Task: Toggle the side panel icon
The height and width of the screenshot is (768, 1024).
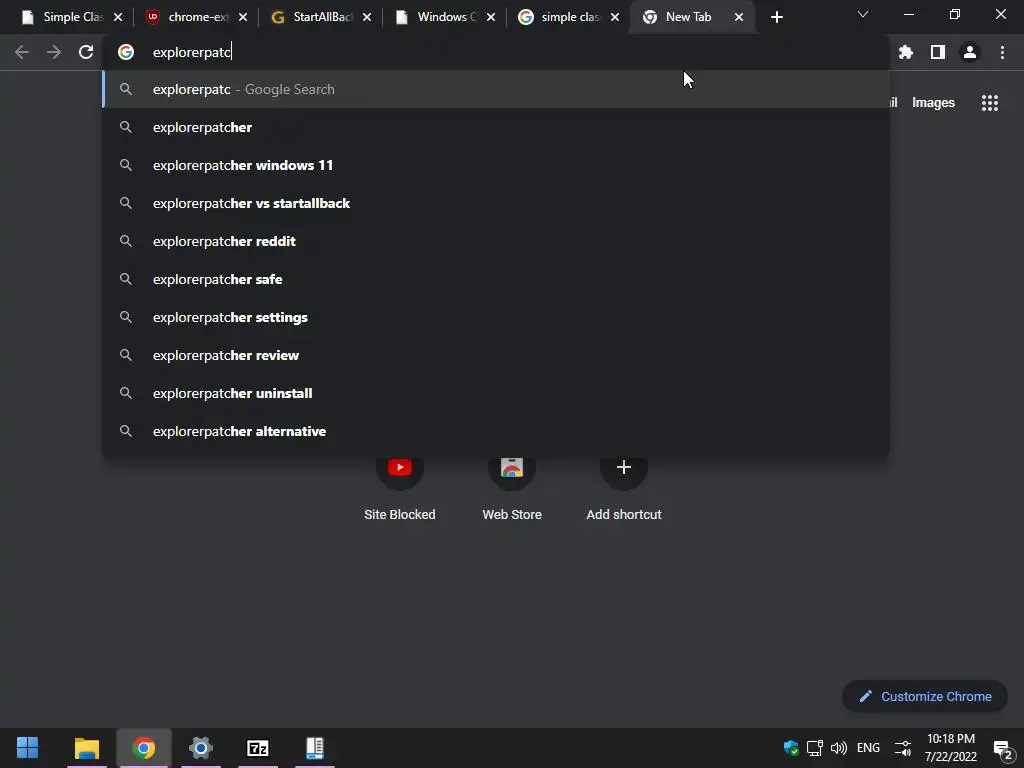Action: coord(938,52)
